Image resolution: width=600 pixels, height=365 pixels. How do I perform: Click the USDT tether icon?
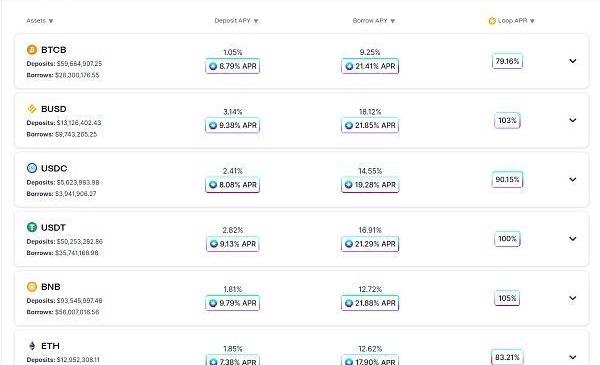pos(32,227)
